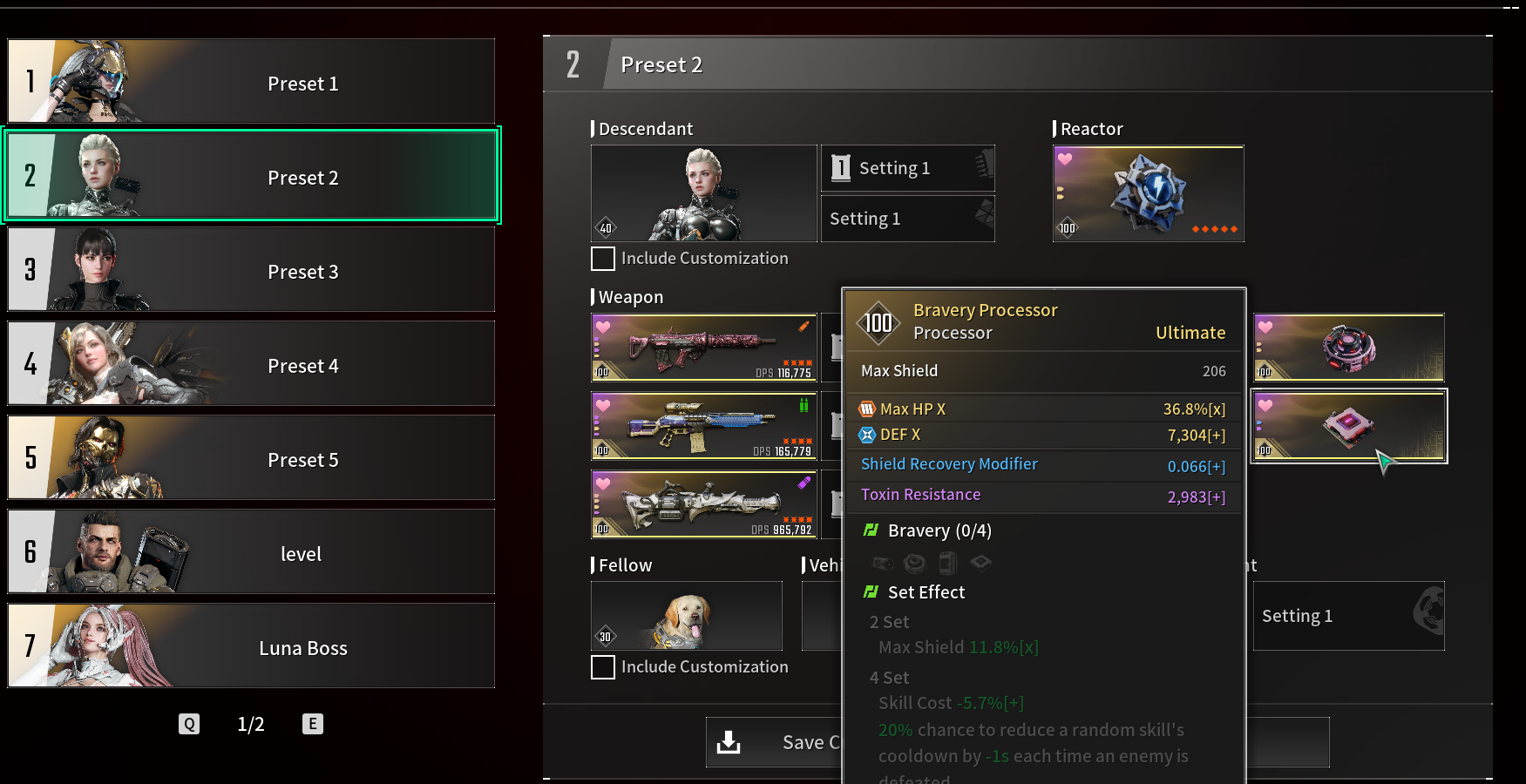Select the third weapon launcher slot

[704, 504]
